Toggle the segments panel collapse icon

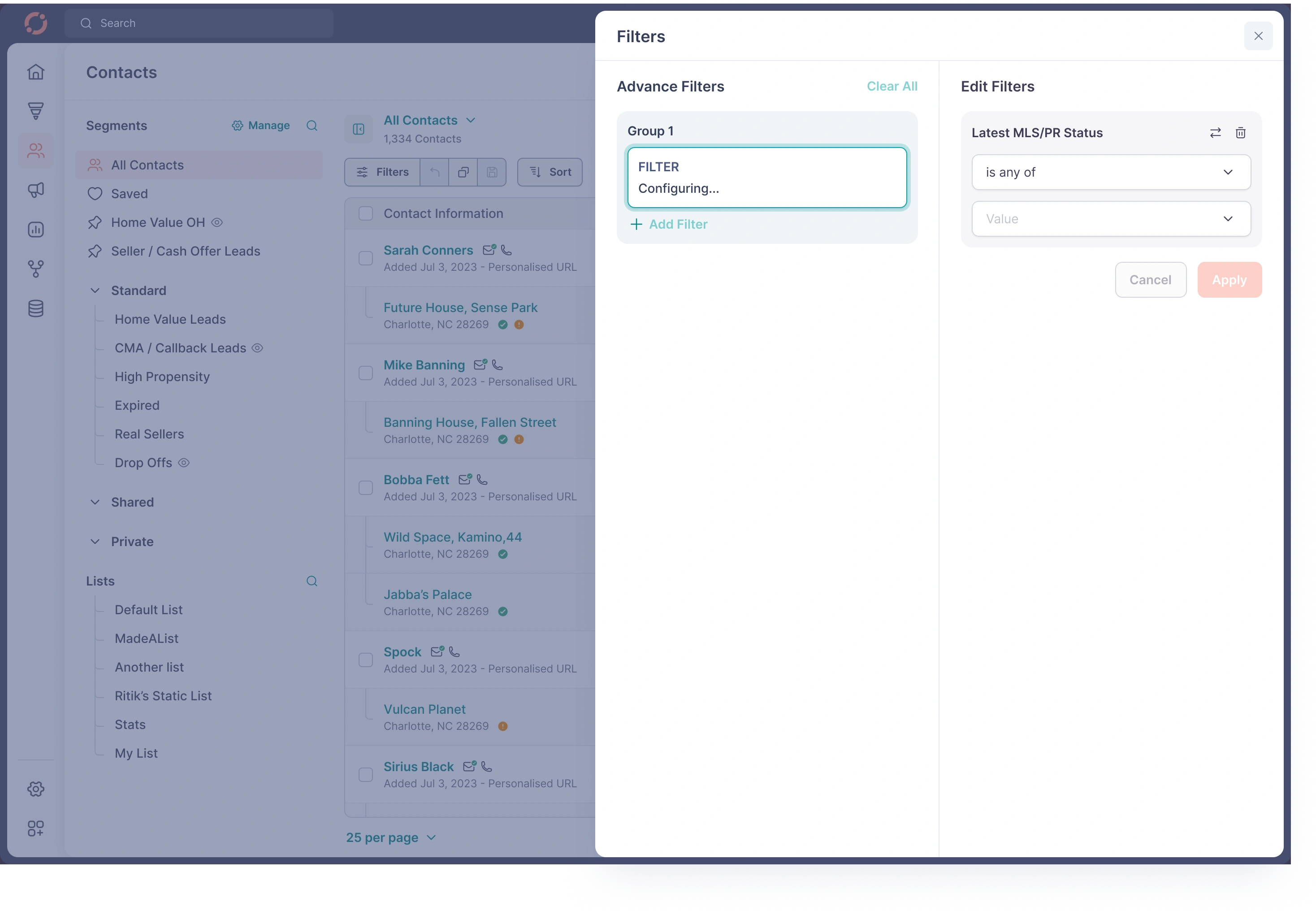(x=359, y=130)
